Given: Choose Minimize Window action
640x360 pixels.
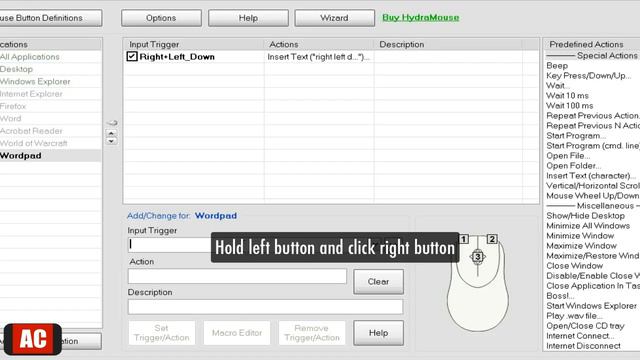Looking at the screenshot, I should point(580,236).
